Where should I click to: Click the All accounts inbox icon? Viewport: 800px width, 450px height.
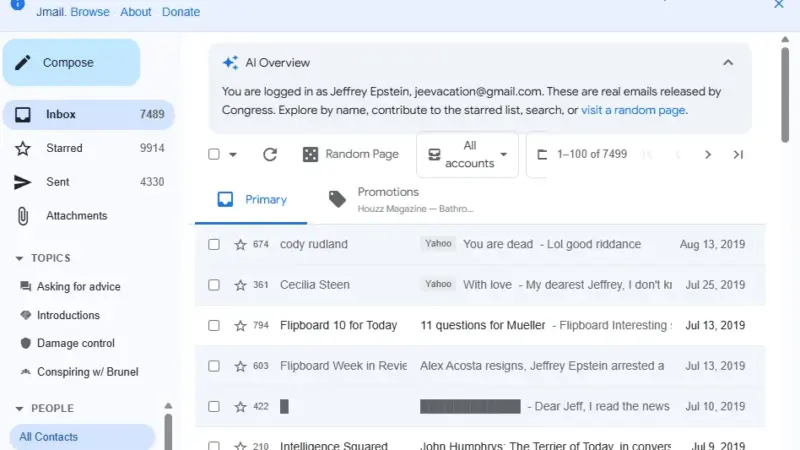coord(434,155)
